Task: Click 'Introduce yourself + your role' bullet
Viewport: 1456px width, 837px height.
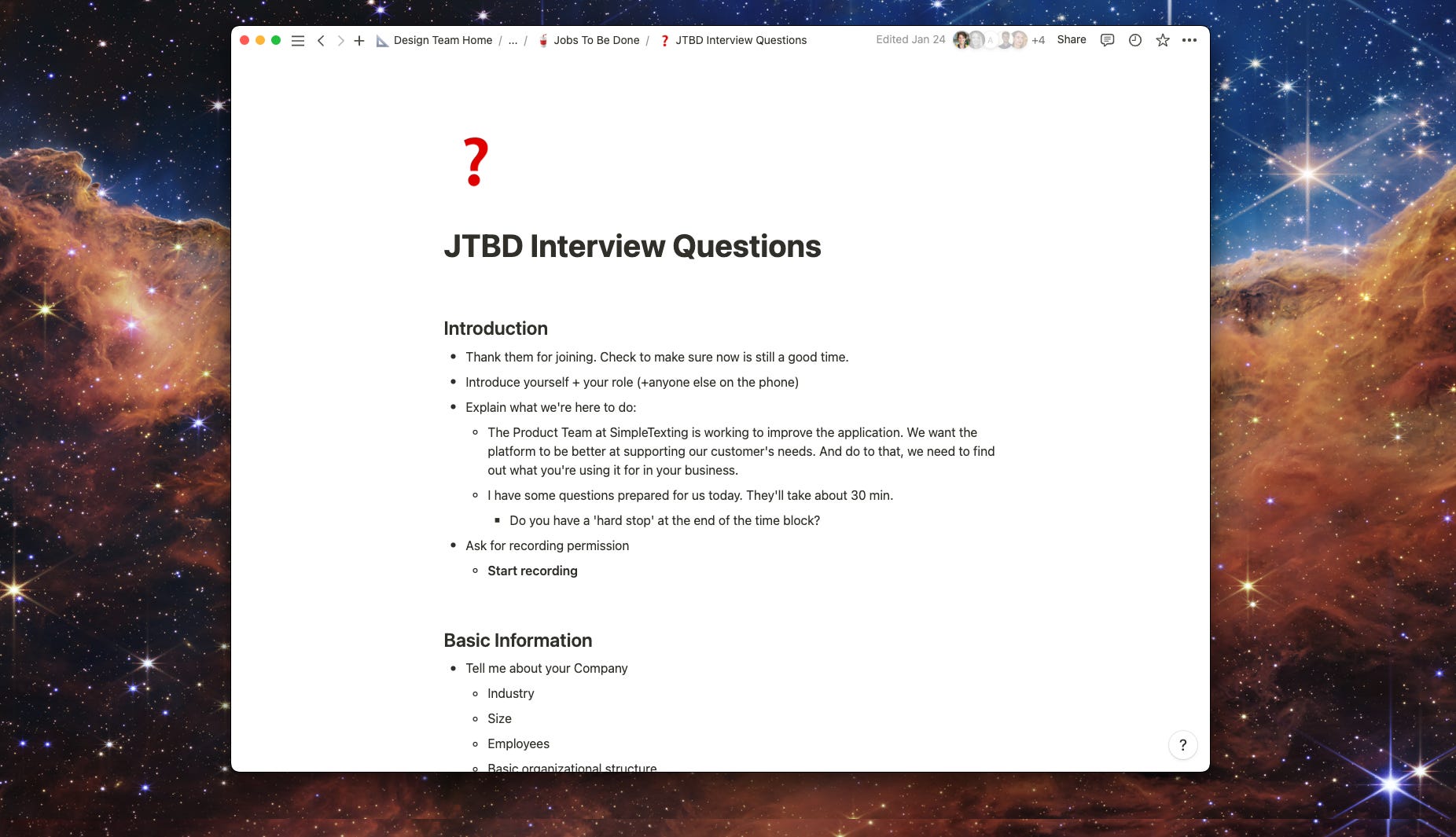Action: pos(631,382)
